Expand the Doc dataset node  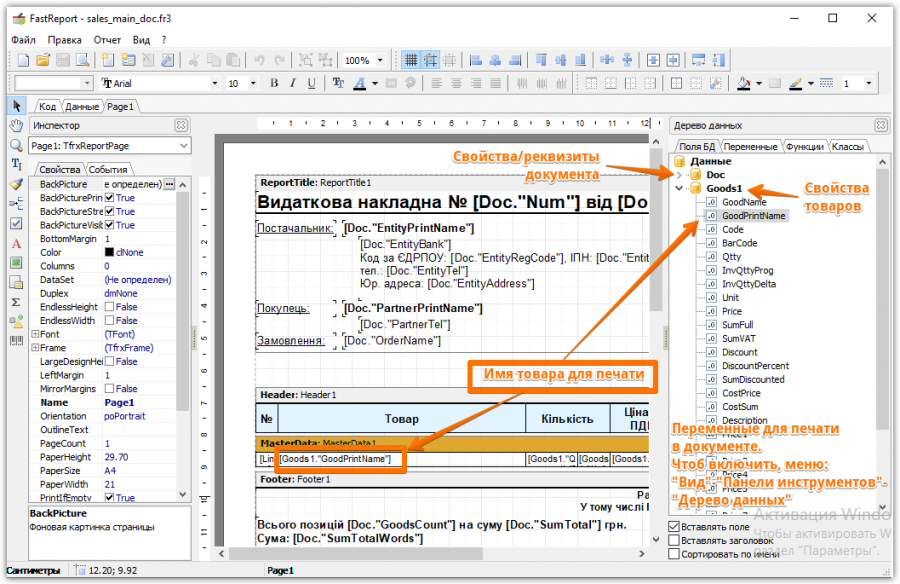pyautogui.click(x=680, y=175)
